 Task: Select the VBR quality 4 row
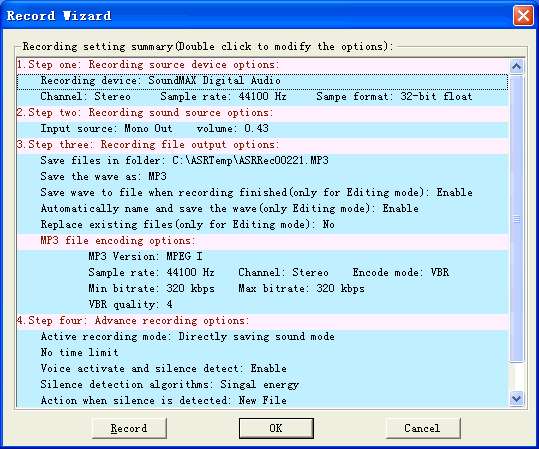click(x=262, y=305)
